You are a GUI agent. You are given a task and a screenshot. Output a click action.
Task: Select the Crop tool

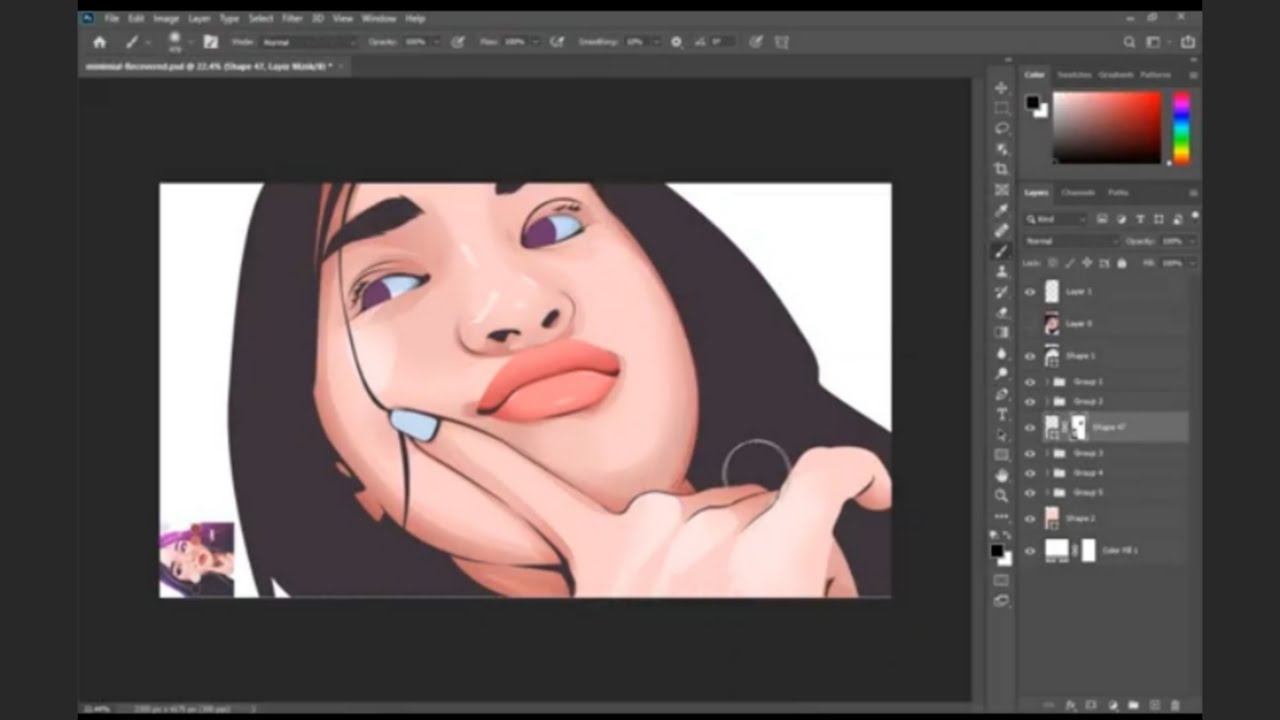coord(1001,169)
